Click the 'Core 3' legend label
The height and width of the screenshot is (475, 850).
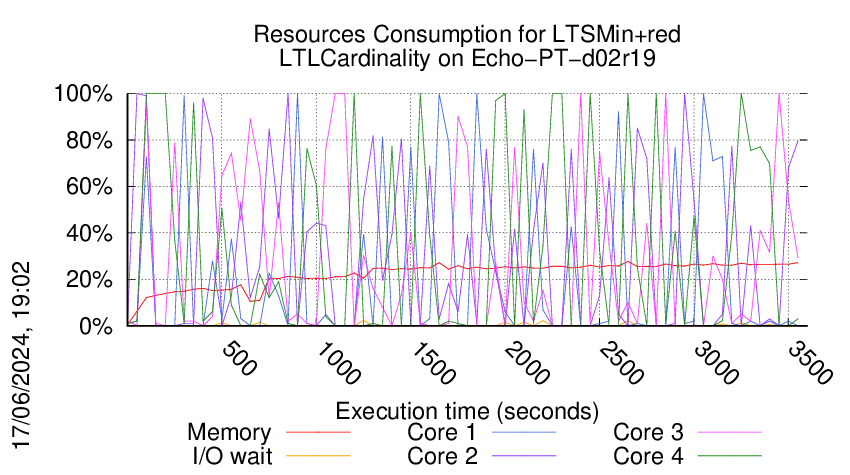[x=648, y=433]
